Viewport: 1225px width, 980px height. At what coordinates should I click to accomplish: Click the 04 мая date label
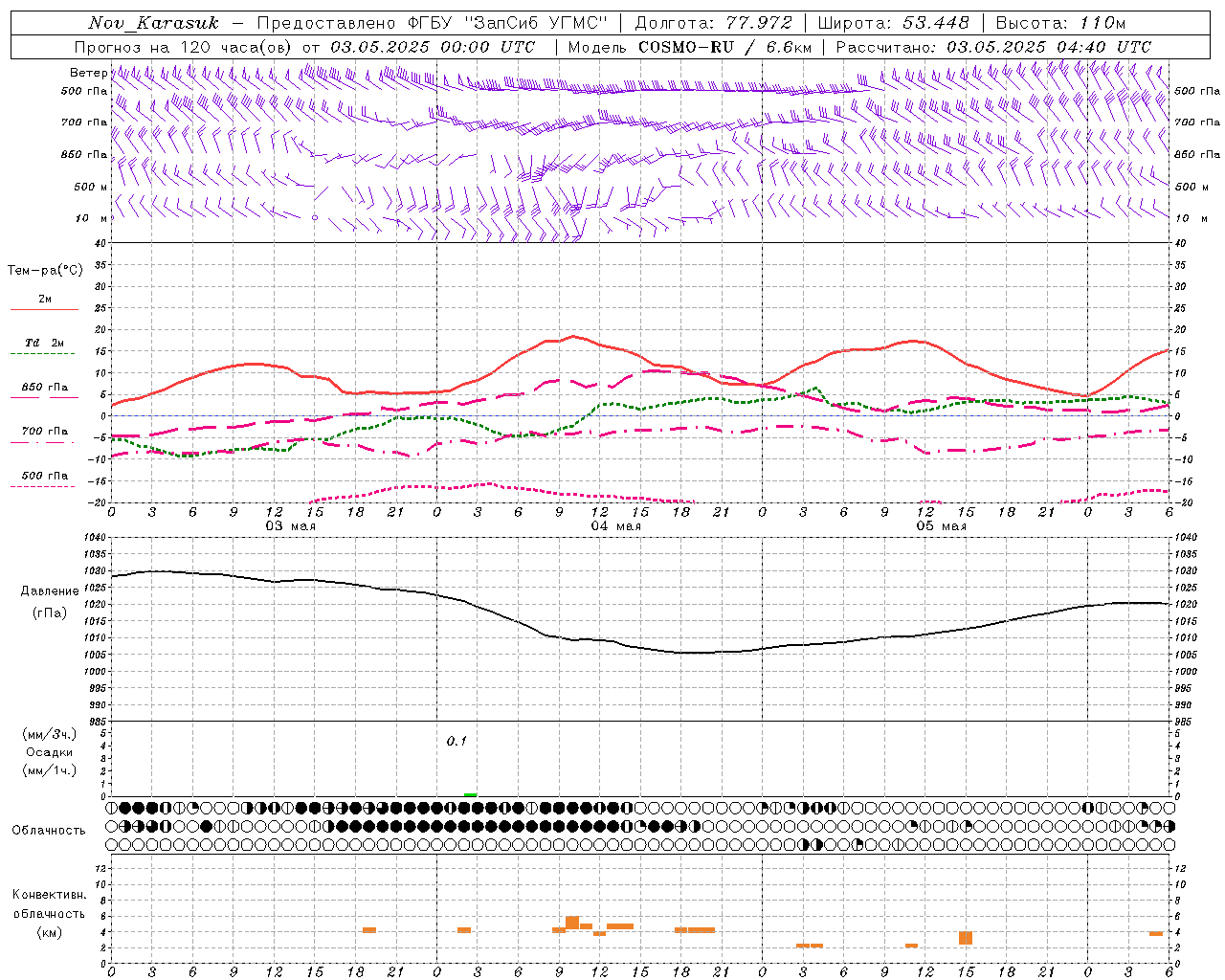[x=615, y=526]
